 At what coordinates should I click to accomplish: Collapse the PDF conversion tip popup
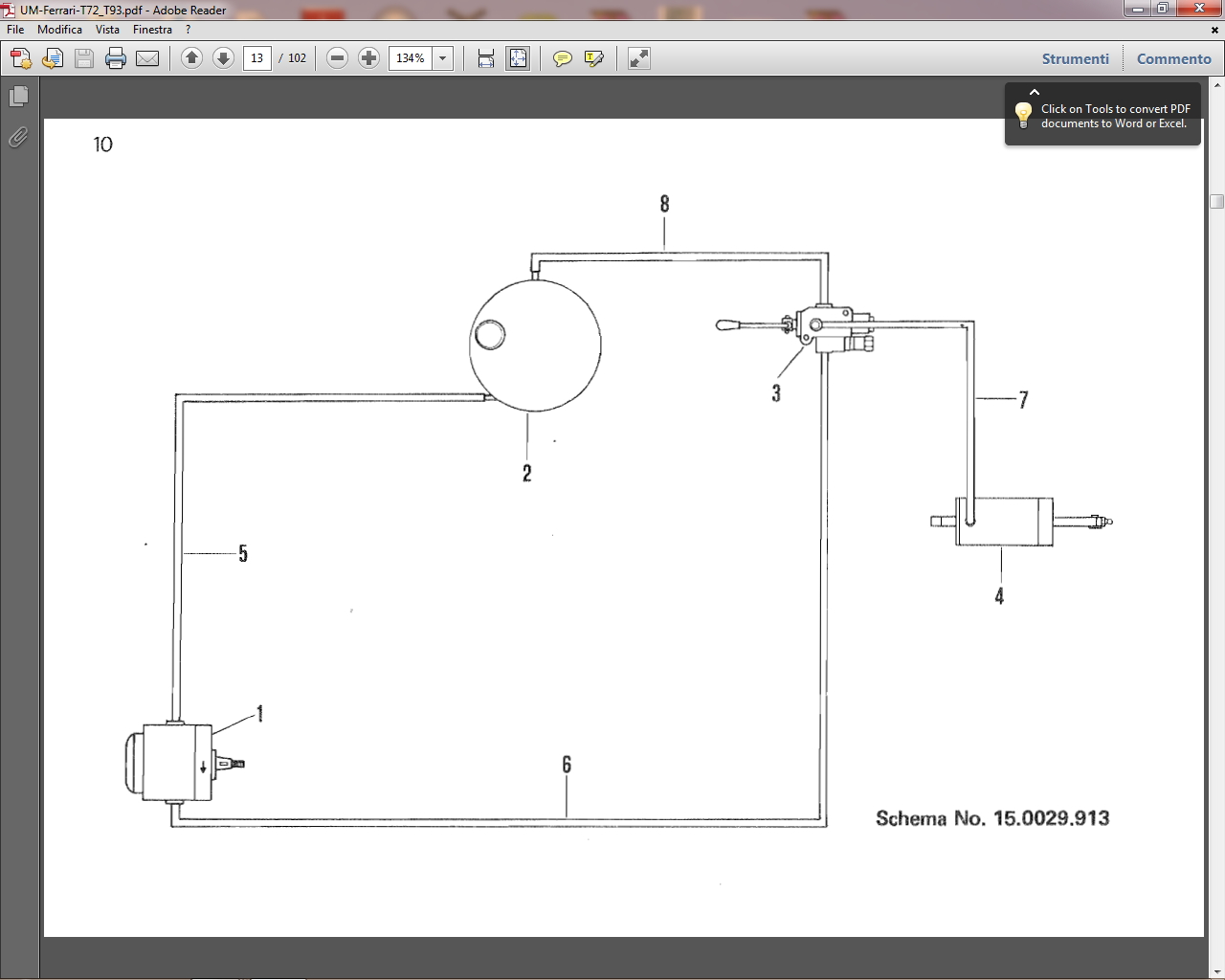(x=1035, y=93)
